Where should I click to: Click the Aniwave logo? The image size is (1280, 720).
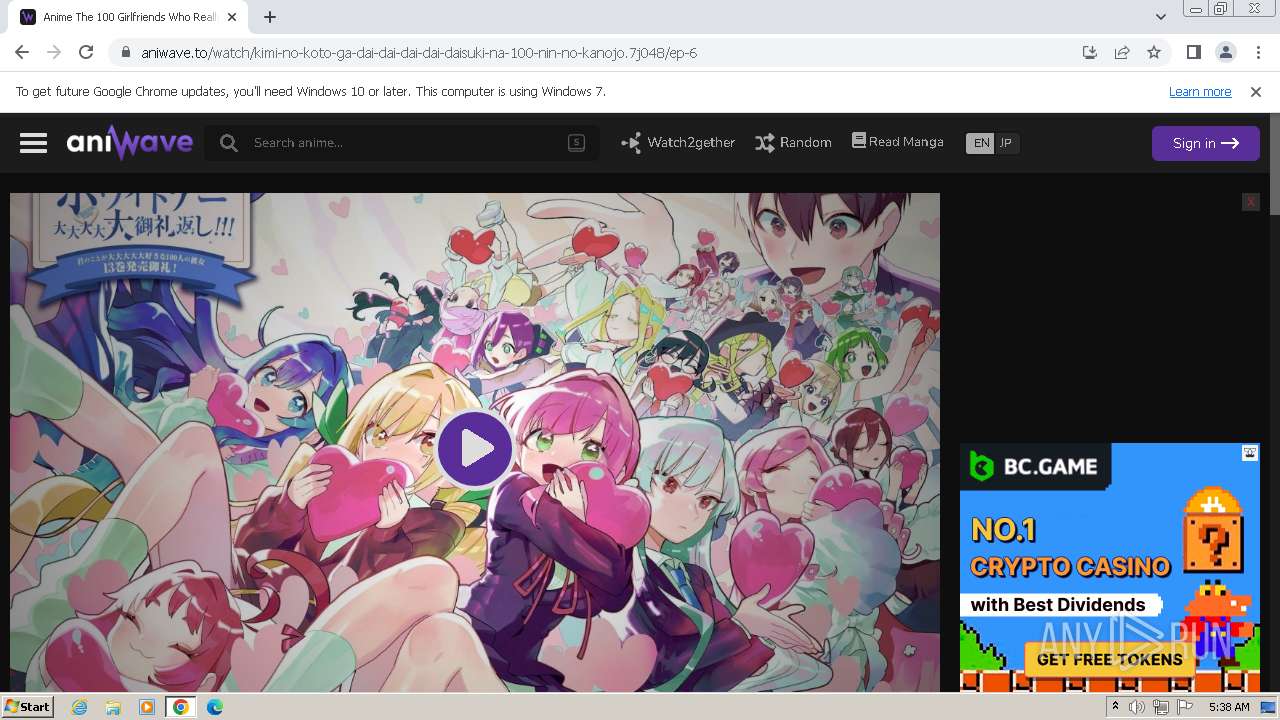click(130, 143)
